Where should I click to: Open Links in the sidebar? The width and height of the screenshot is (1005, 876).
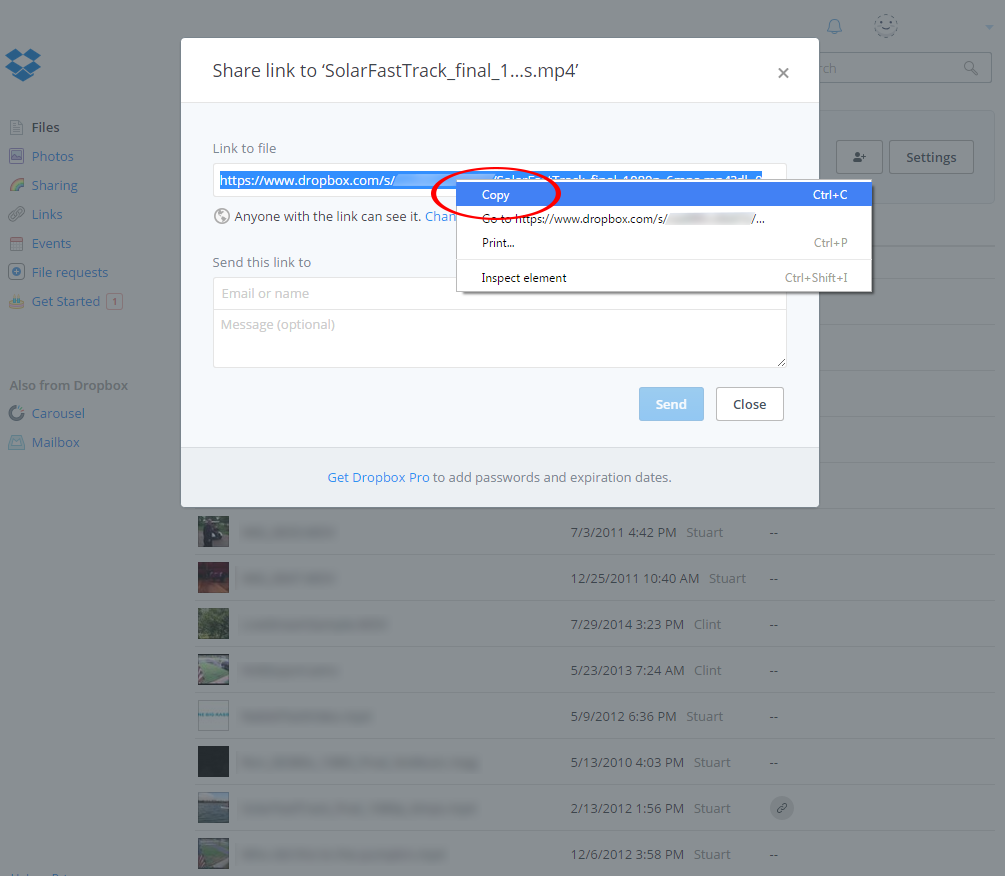pyautogui.click(x=47, y=214)
